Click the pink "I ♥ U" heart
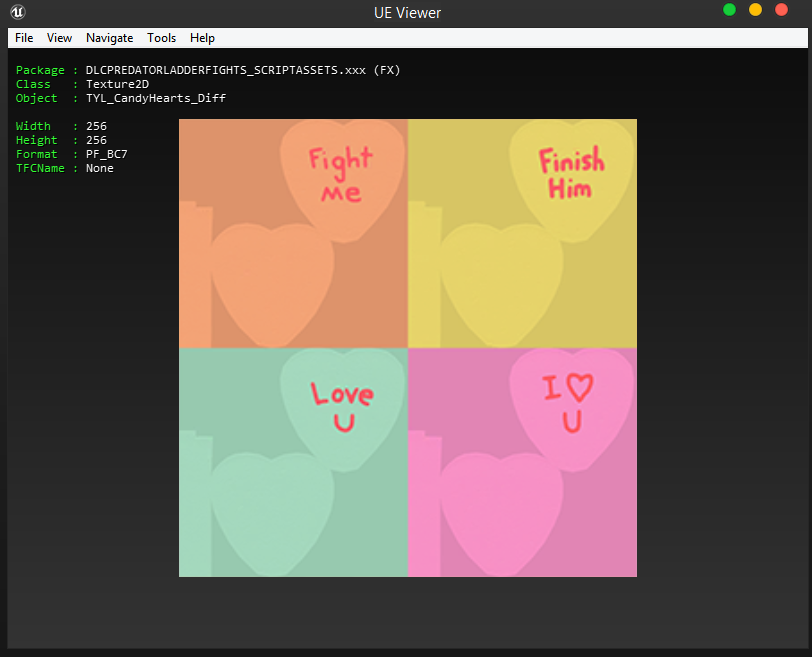This screenshot has height=657, width=812. click(x=571, y=403)
